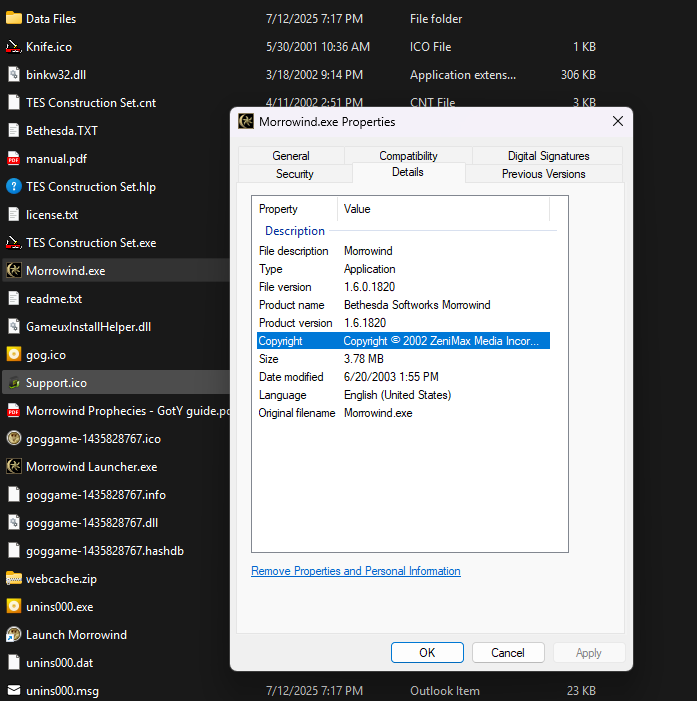Image resolution: width=697 pixels, height=701 pixels.
Task: Click the Description group heading
Action: [295, 231]
